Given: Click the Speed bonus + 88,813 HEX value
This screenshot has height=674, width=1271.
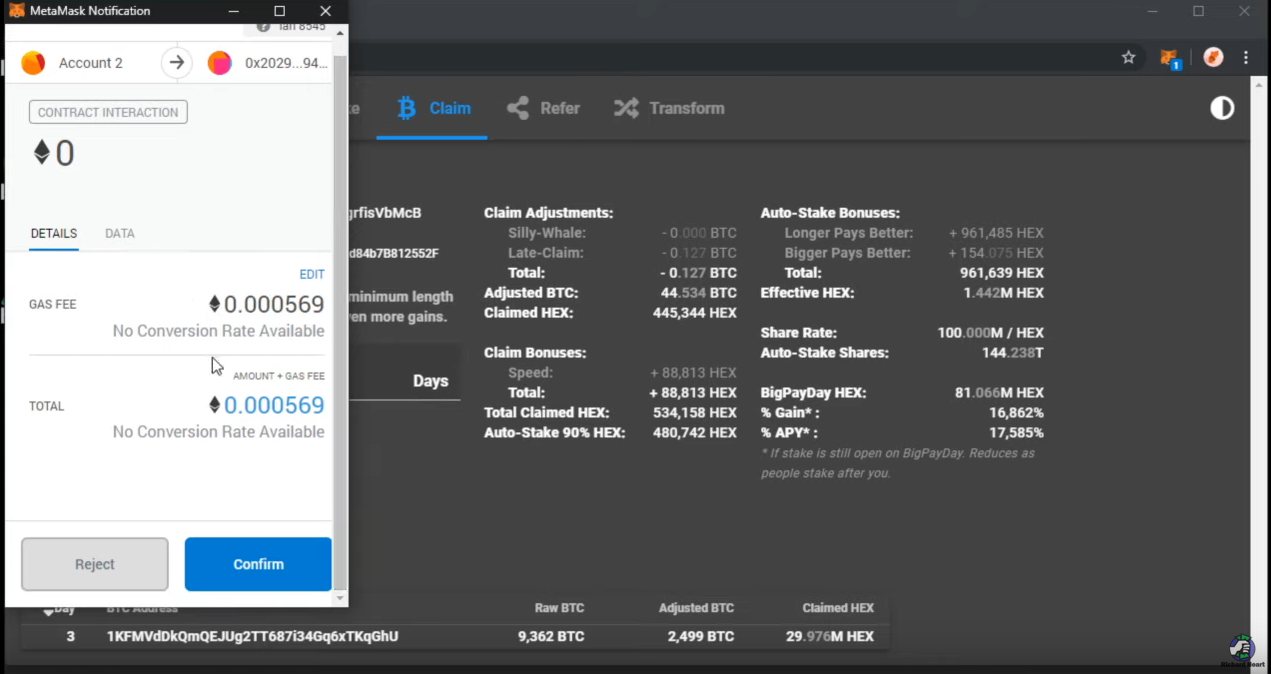Looking at the screenshot, I should click(693, 373).
